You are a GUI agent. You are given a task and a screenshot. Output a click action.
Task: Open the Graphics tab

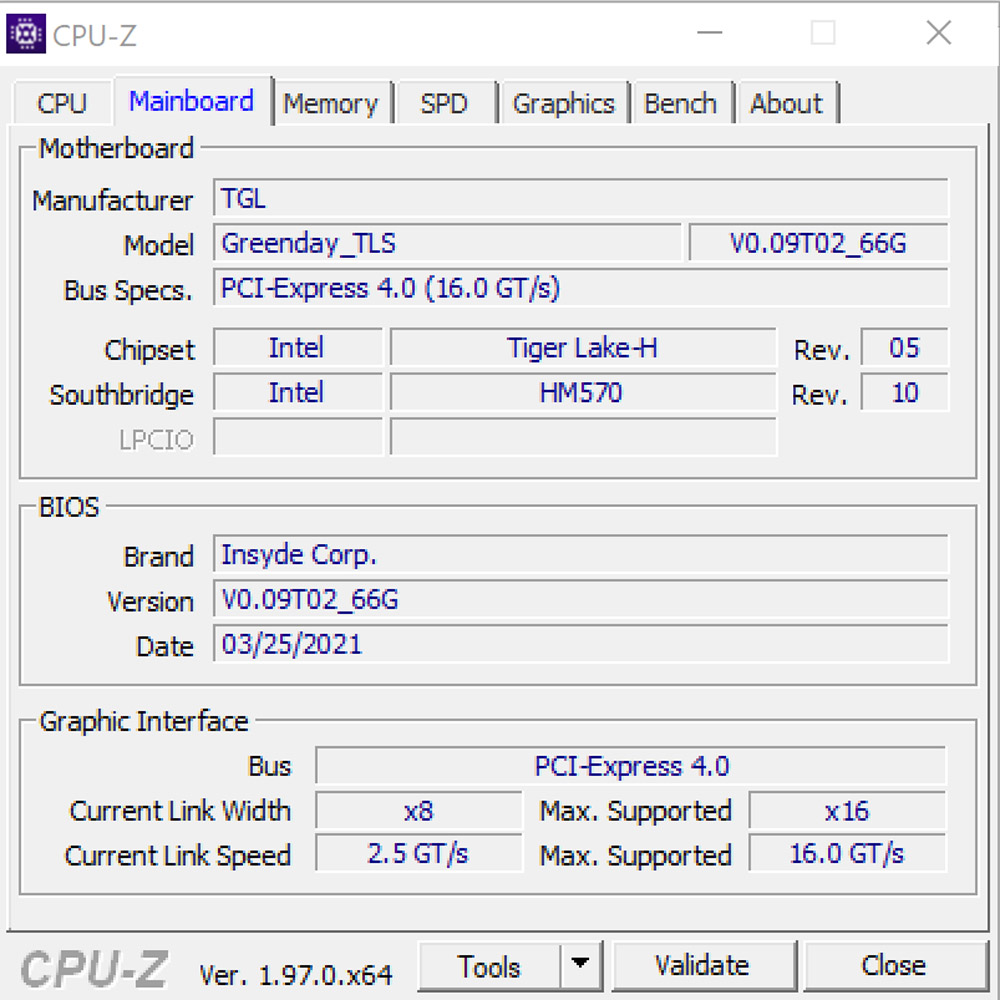pos(564,103)
